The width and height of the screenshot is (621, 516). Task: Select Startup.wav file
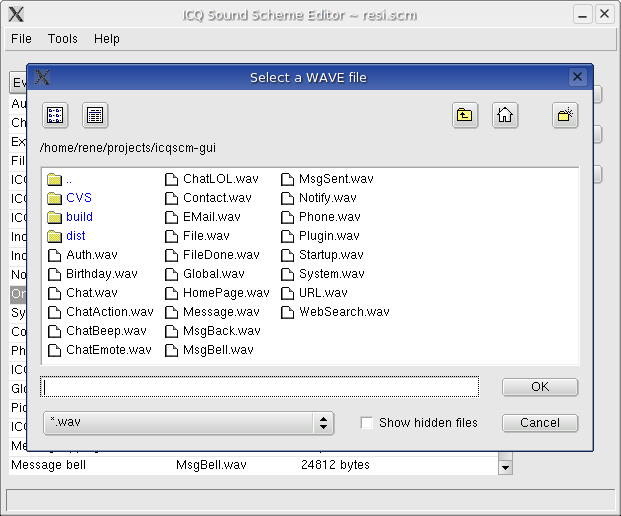[322, 255]
